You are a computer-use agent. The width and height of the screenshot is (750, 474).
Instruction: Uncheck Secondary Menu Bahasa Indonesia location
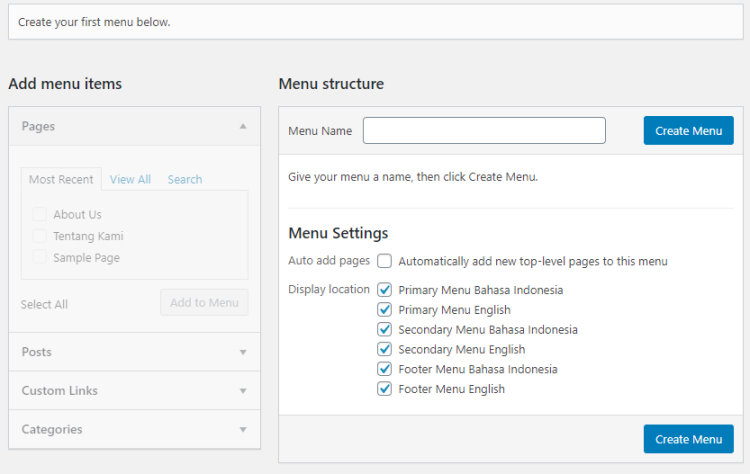click(384, 330)
